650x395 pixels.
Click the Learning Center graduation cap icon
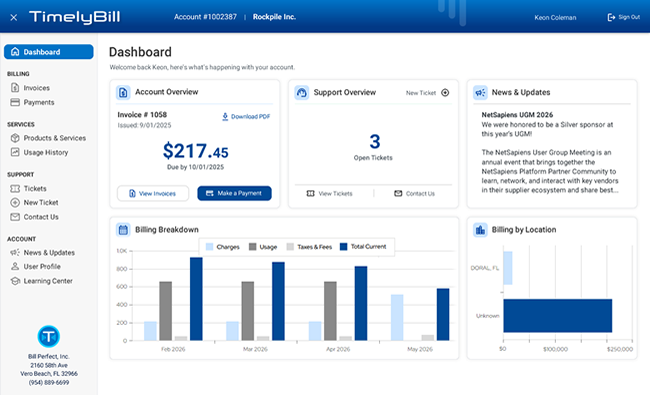(15, 281)
